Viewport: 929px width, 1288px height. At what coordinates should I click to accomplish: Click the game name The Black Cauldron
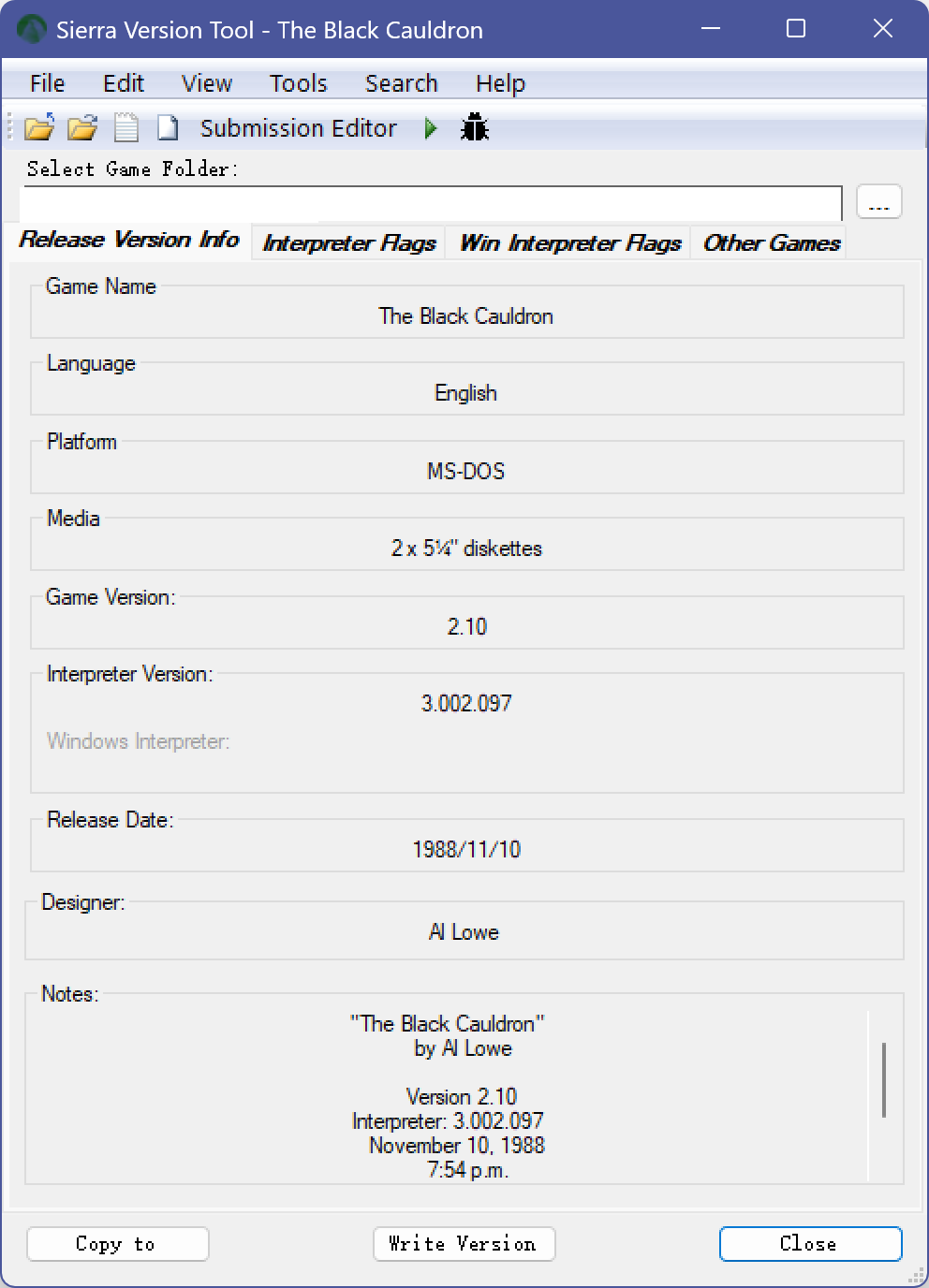466,316
